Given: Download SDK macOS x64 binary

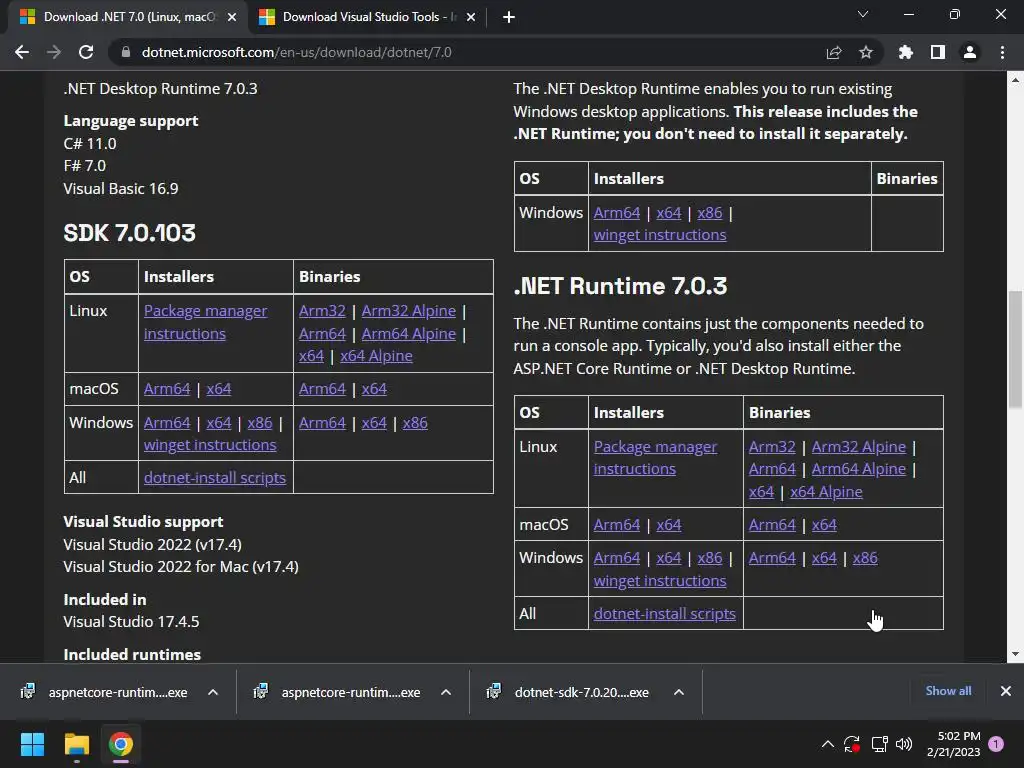Looking at the screenshot, I should (x=374, y=389).
